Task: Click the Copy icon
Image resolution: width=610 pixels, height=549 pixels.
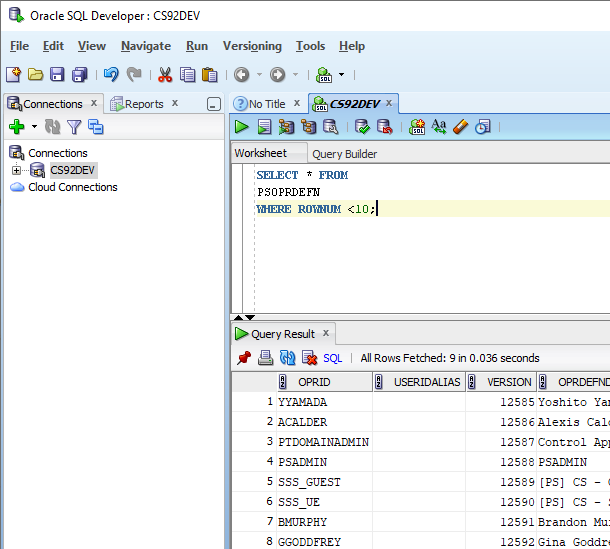Action: [187, 74]
